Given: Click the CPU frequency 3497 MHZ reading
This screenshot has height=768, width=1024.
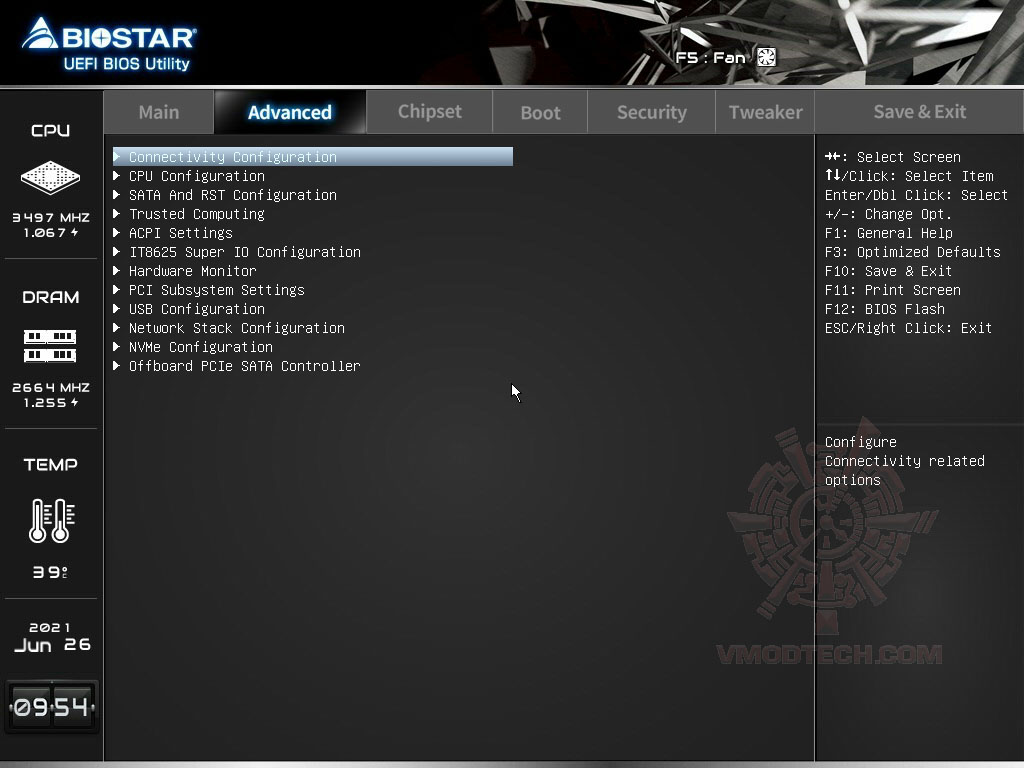Looking at the screenshot, I should click(51, 217).
